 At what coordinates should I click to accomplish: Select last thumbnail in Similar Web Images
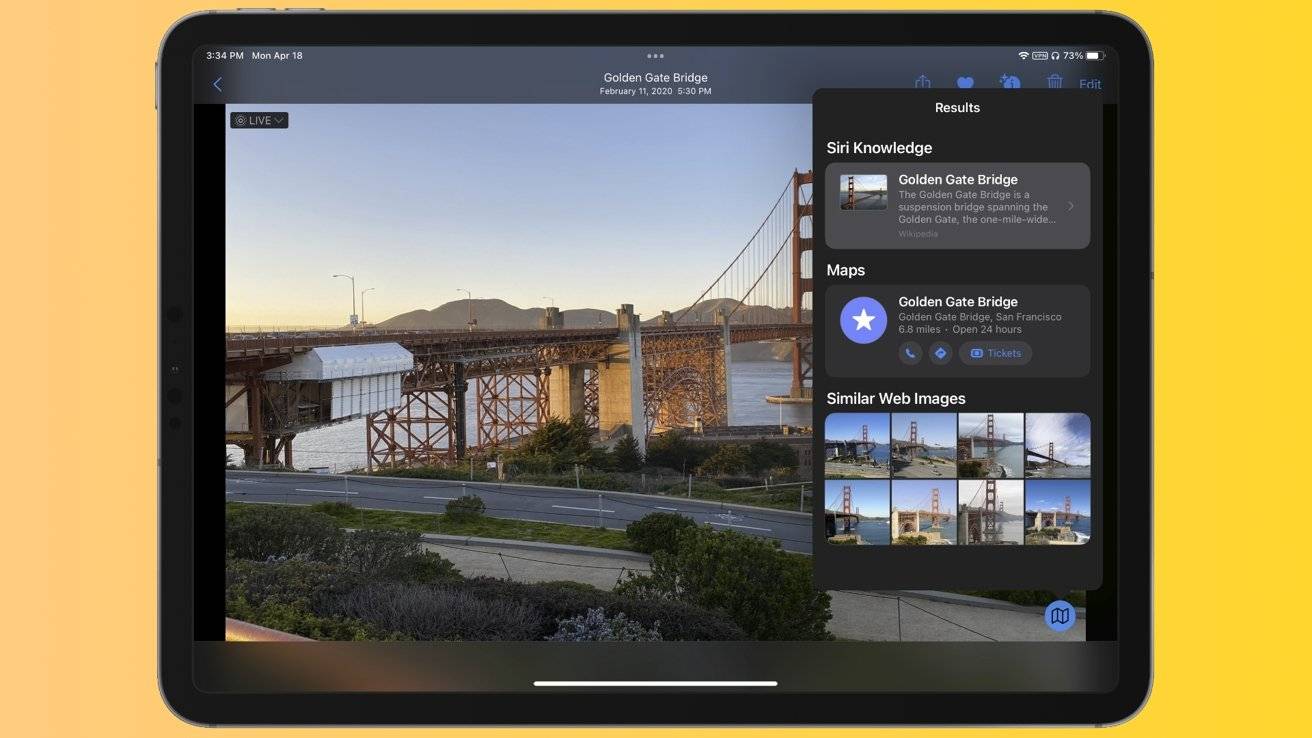click(1058, 512)
